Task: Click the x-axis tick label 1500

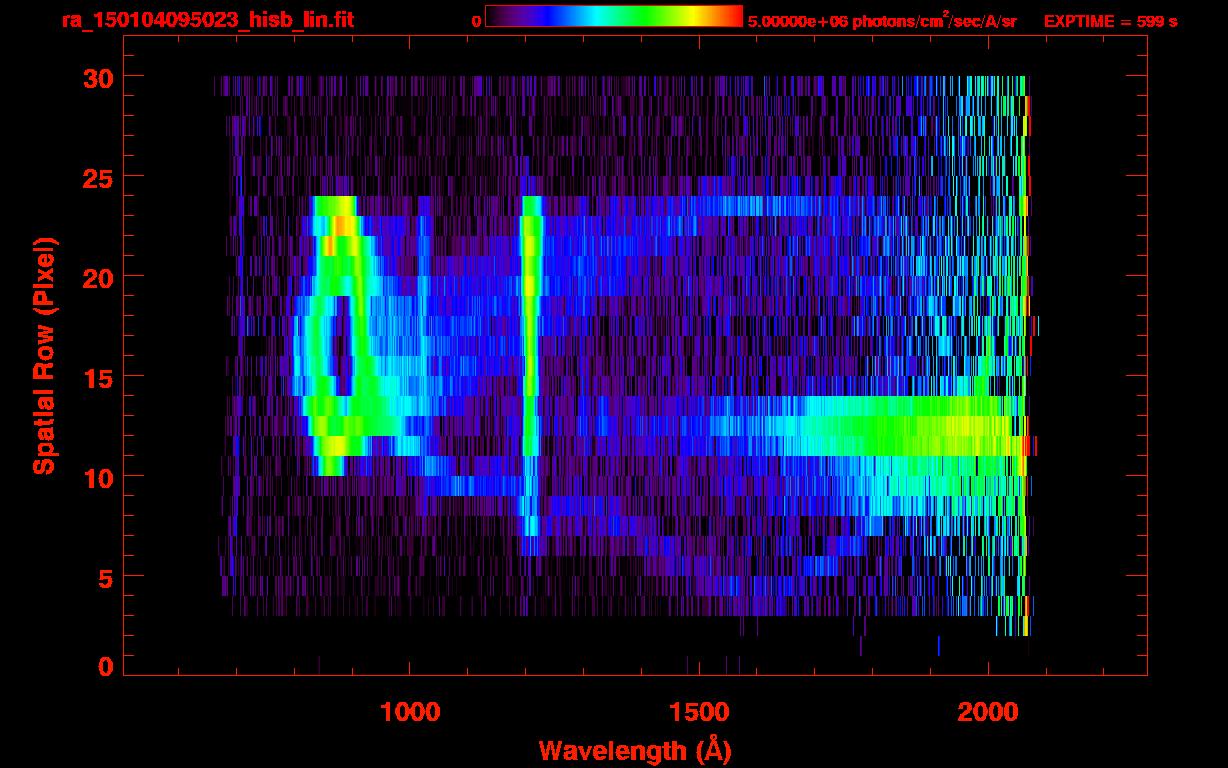Action: [699, 711]
